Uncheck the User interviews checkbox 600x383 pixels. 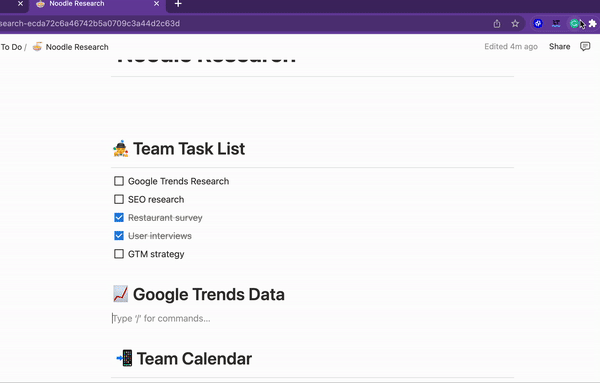[119, 236]
